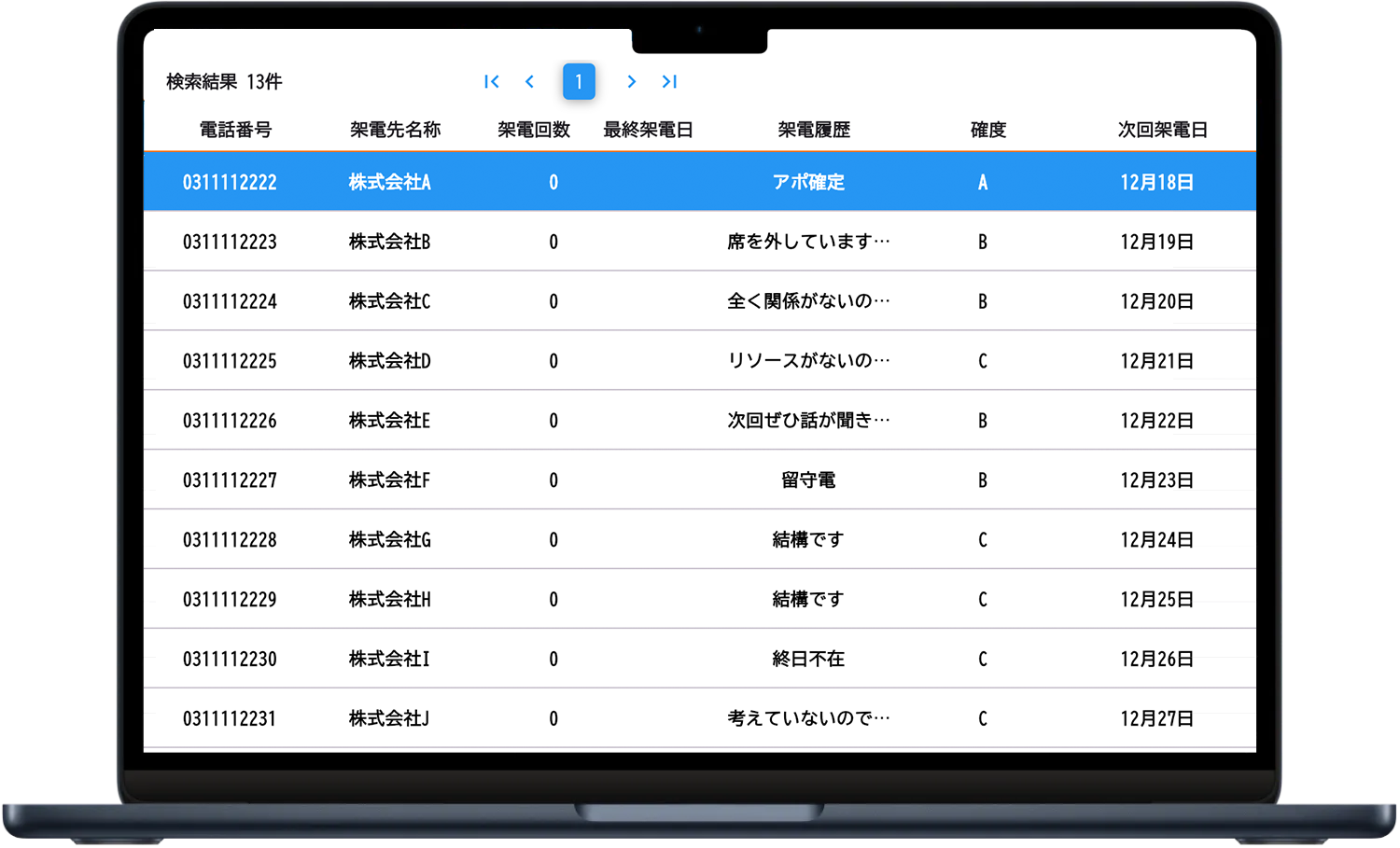This screenshot has width=1400, height=848.
Task: Go to first page of results
Action: [x=492, y=82]
